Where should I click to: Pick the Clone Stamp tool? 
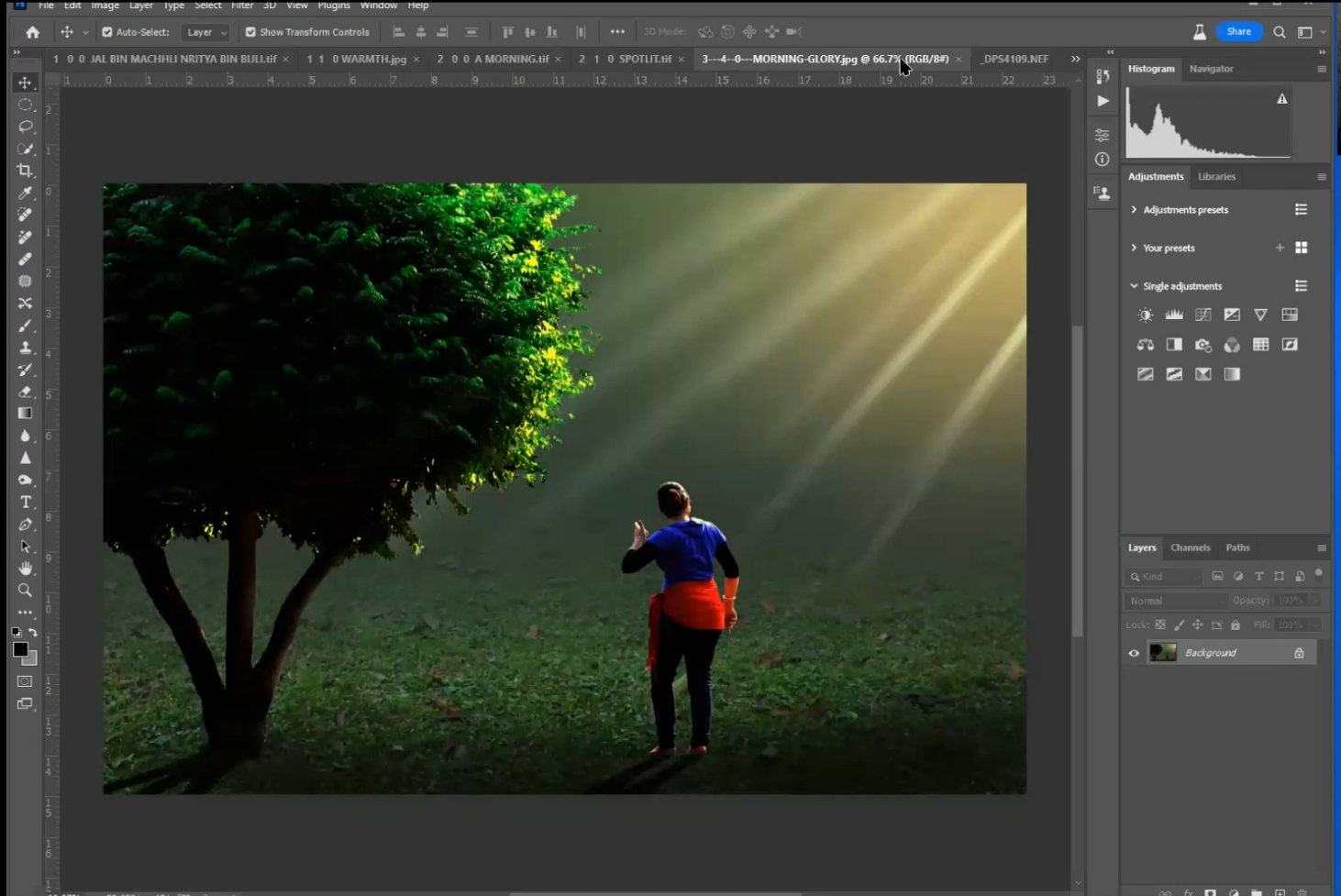[x=25, y=348]
